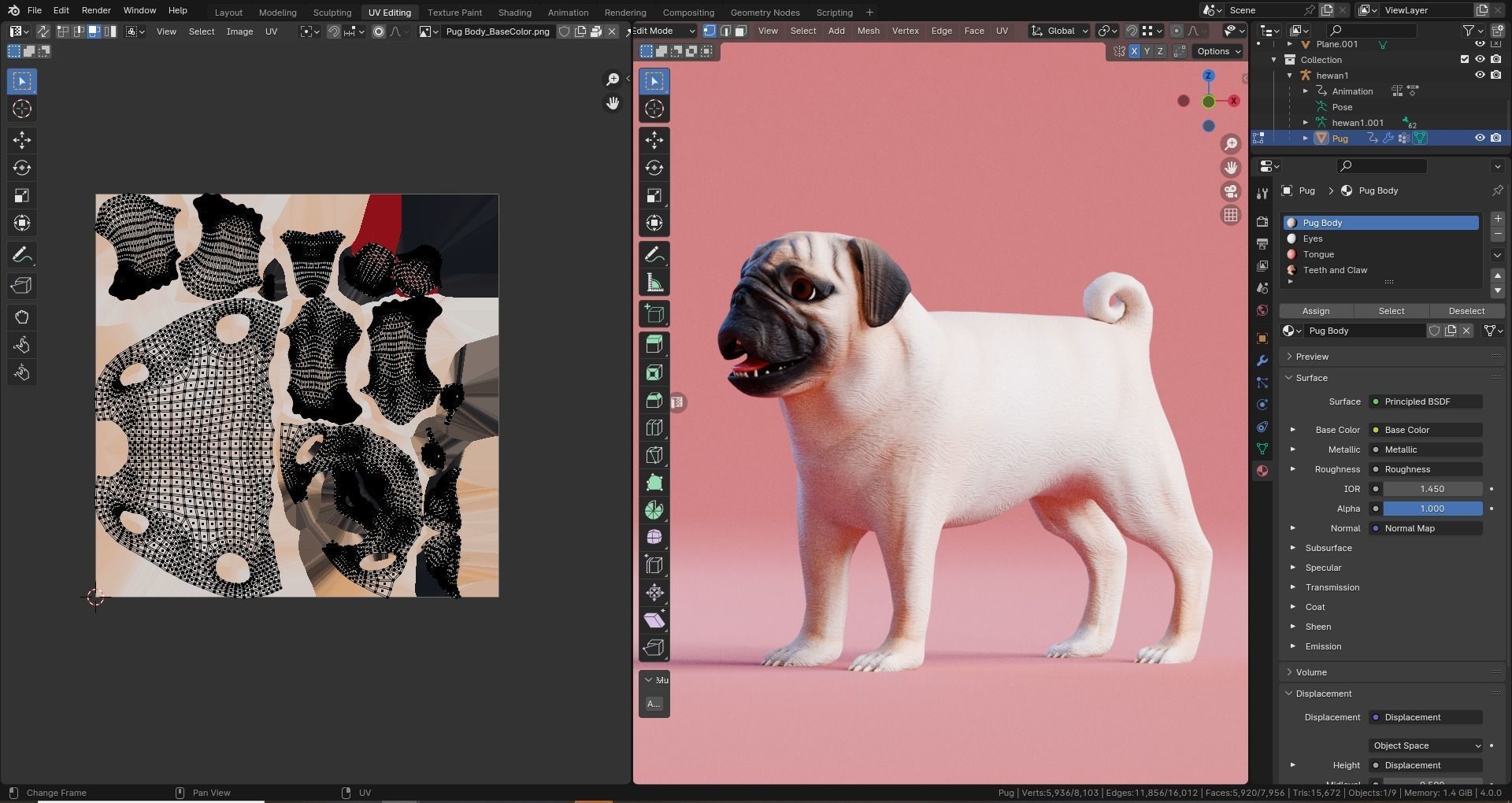The height and width of the screenshot is (803, 1512).
Task: Select the Tongue material slot
Action: pos(1382,254)
